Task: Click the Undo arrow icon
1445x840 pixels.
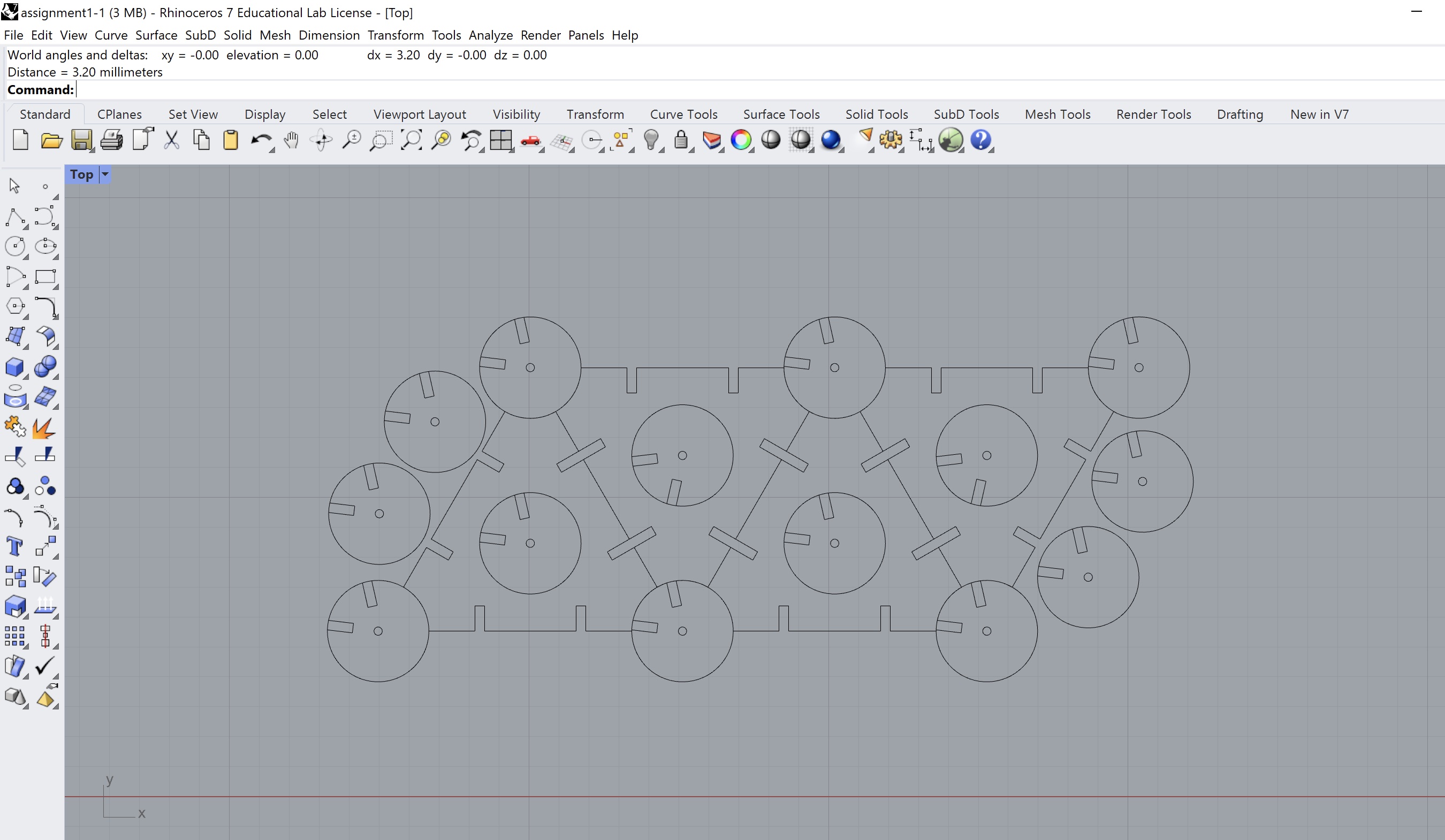Action: (x=262, y=140)
